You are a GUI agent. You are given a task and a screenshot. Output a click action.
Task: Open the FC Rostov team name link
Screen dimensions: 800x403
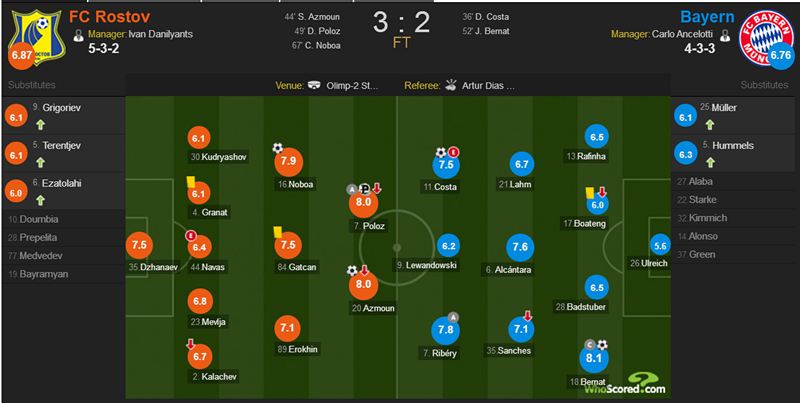(x=109, y=17)
